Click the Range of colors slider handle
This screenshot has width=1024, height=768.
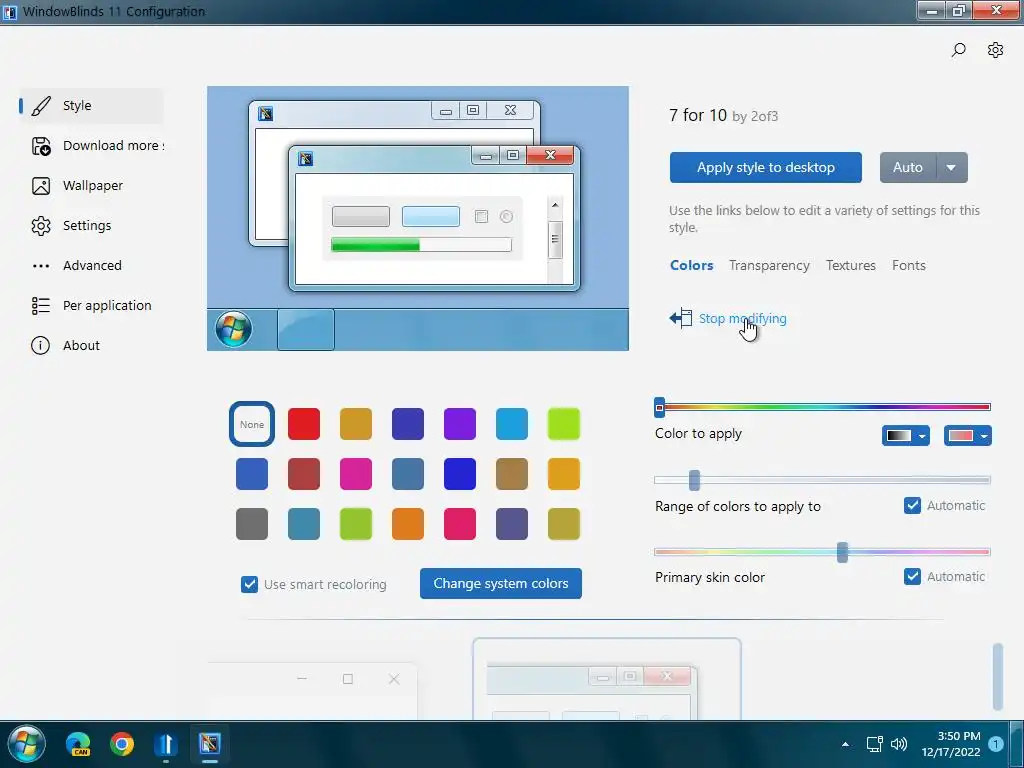(694, 480)
